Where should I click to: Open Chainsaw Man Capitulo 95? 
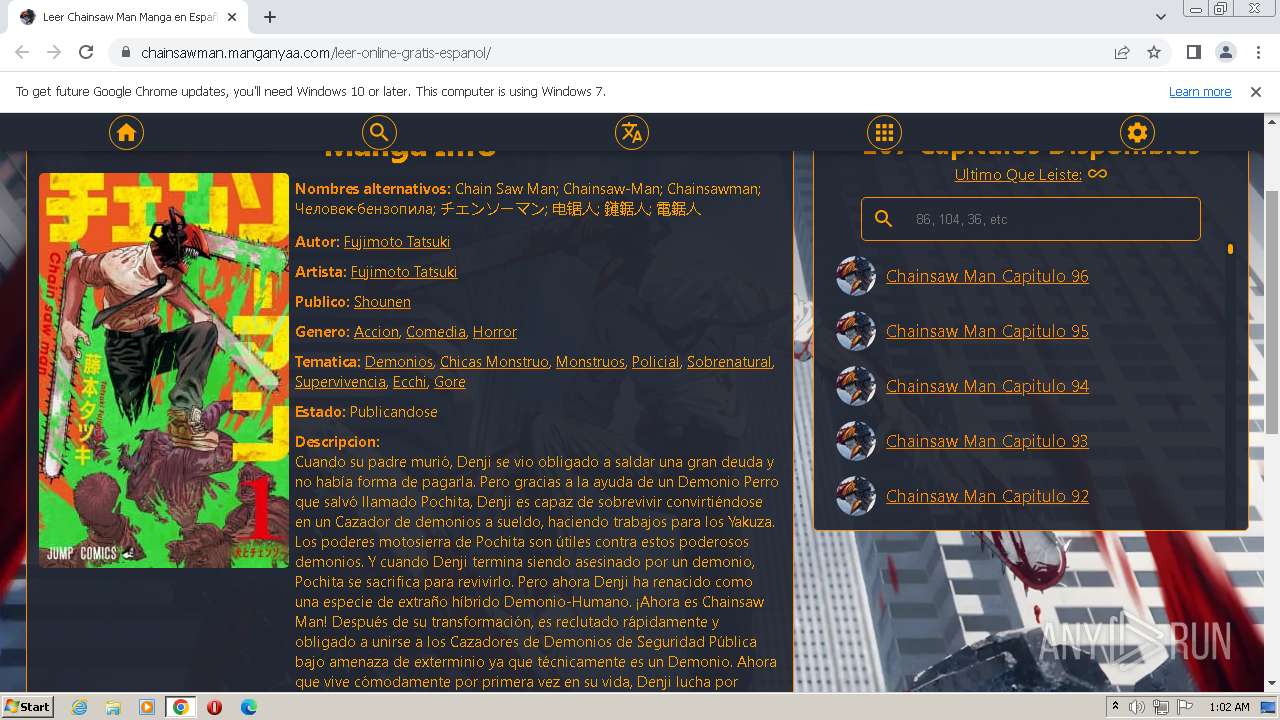click(987, 331)
